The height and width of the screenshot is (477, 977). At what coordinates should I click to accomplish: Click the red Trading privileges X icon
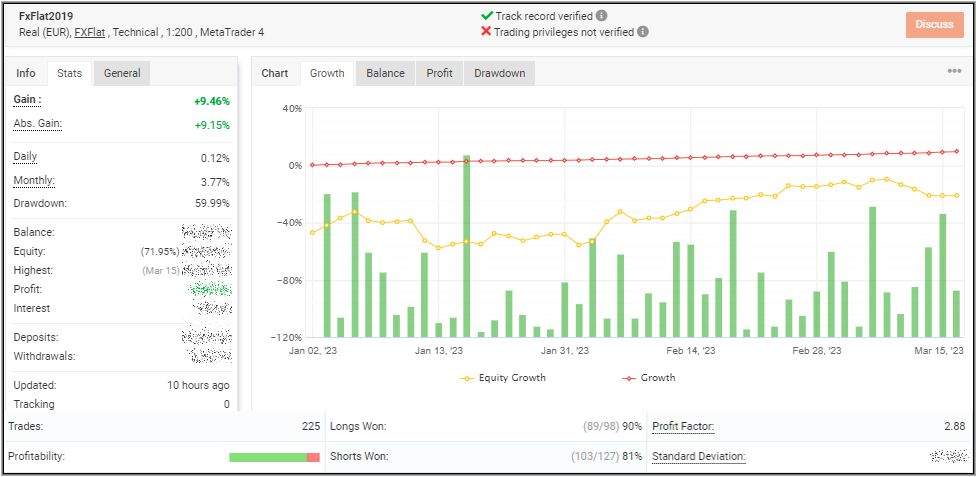coord(487,32)
